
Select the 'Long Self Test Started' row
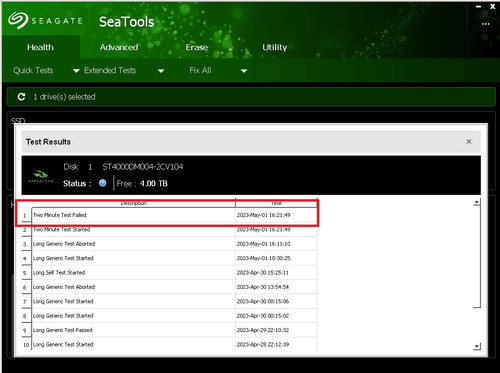[169, 272]
